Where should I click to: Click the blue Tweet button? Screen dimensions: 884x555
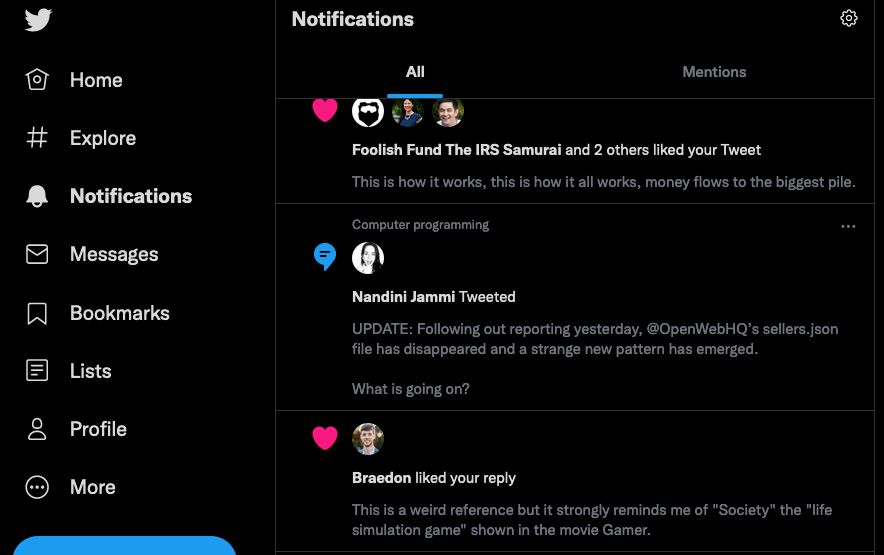(124, 546)
